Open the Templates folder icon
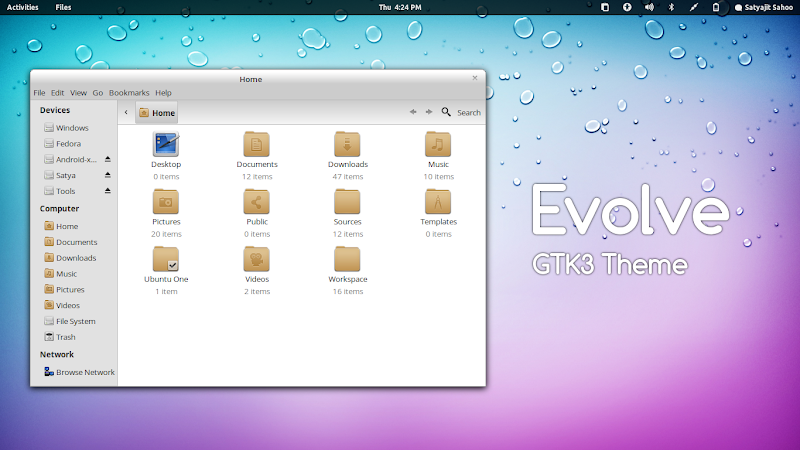Screen dimensions: 800x450 (438, 202)
